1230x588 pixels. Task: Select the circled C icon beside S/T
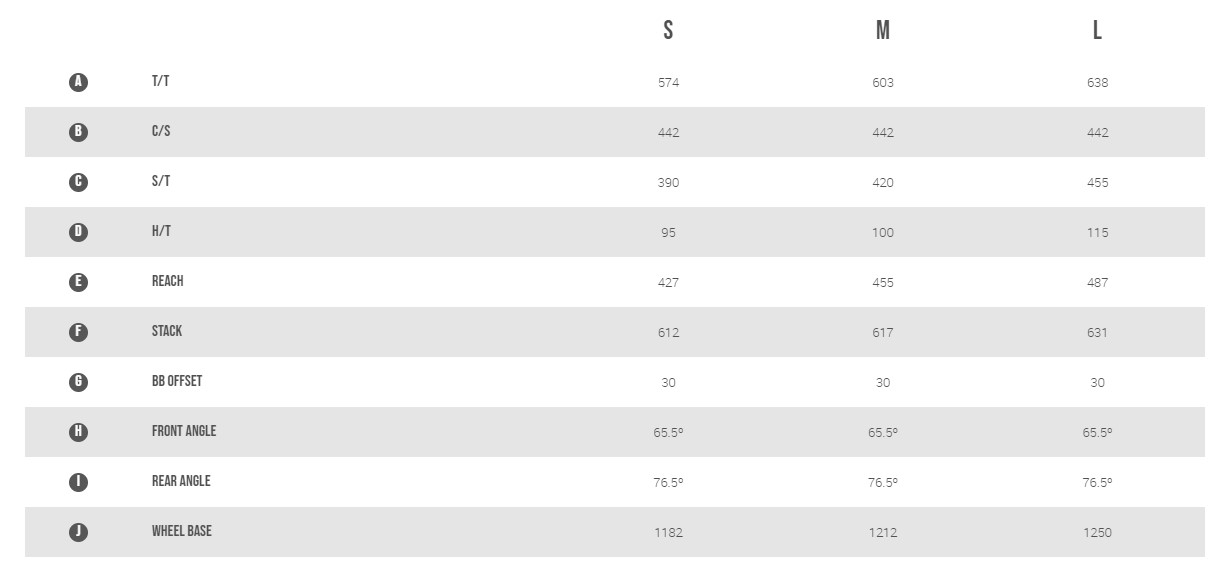point(78,182)
